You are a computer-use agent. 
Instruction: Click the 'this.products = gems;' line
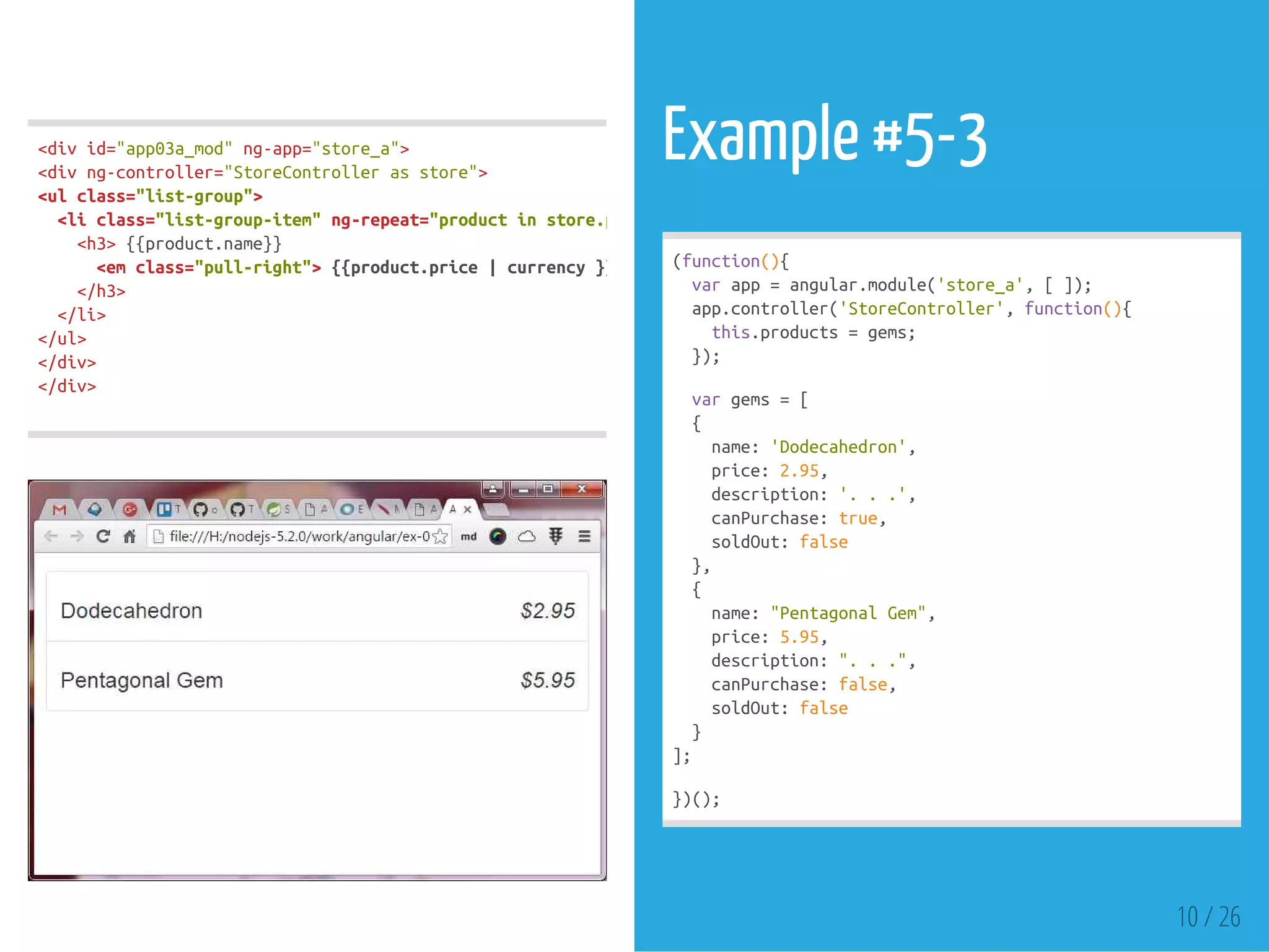tap(813, 333)
